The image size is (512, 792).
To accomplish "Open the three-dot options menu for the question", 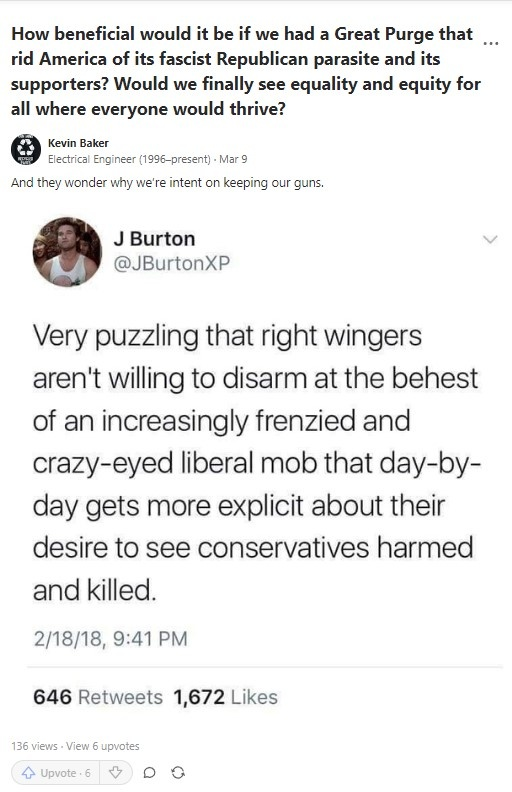I will click(x=491, y=44).
